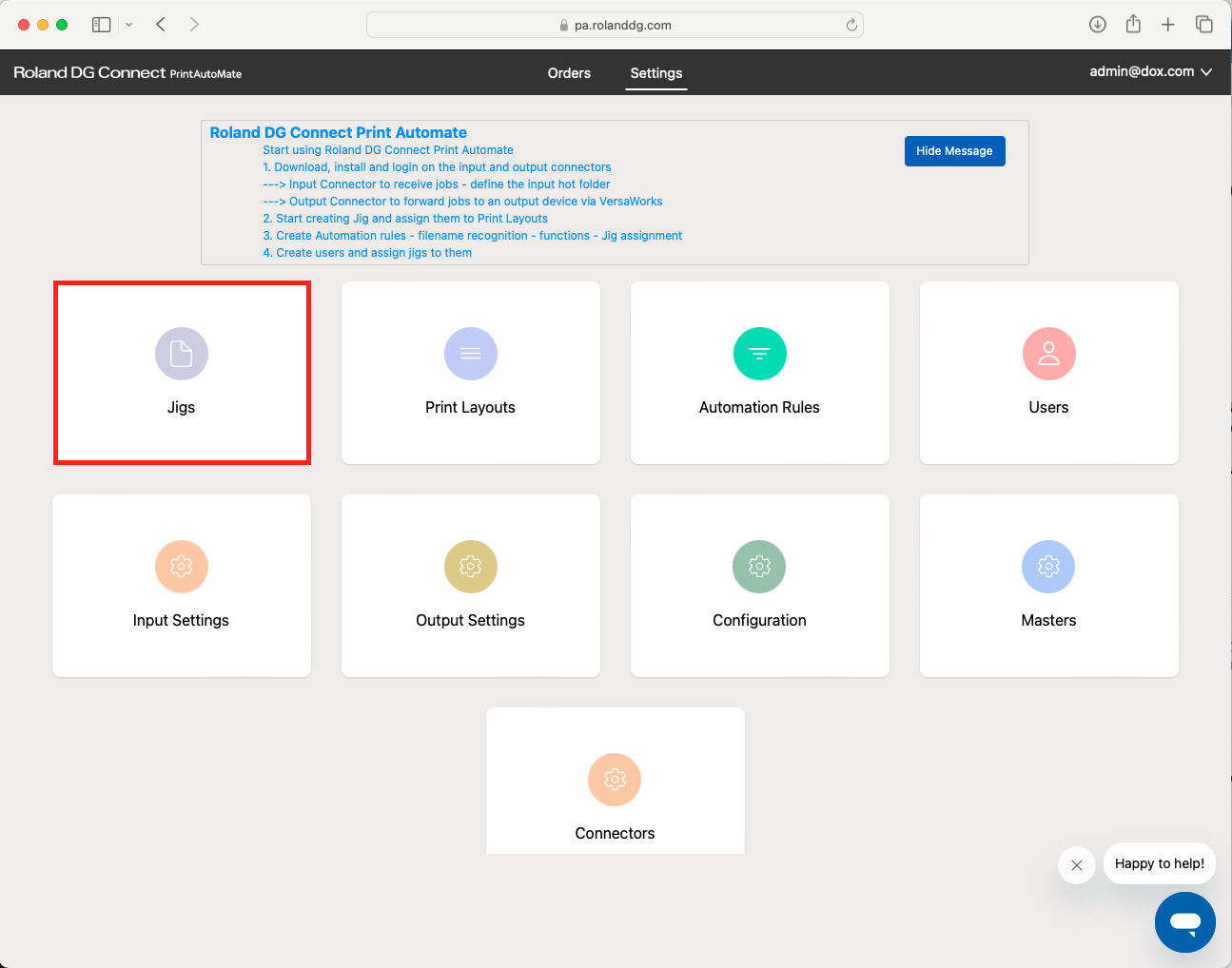Viewport: 1232px width, 968px height.
Task: Click the pa.rolanddg.com address bar
Action: point(615,25)
